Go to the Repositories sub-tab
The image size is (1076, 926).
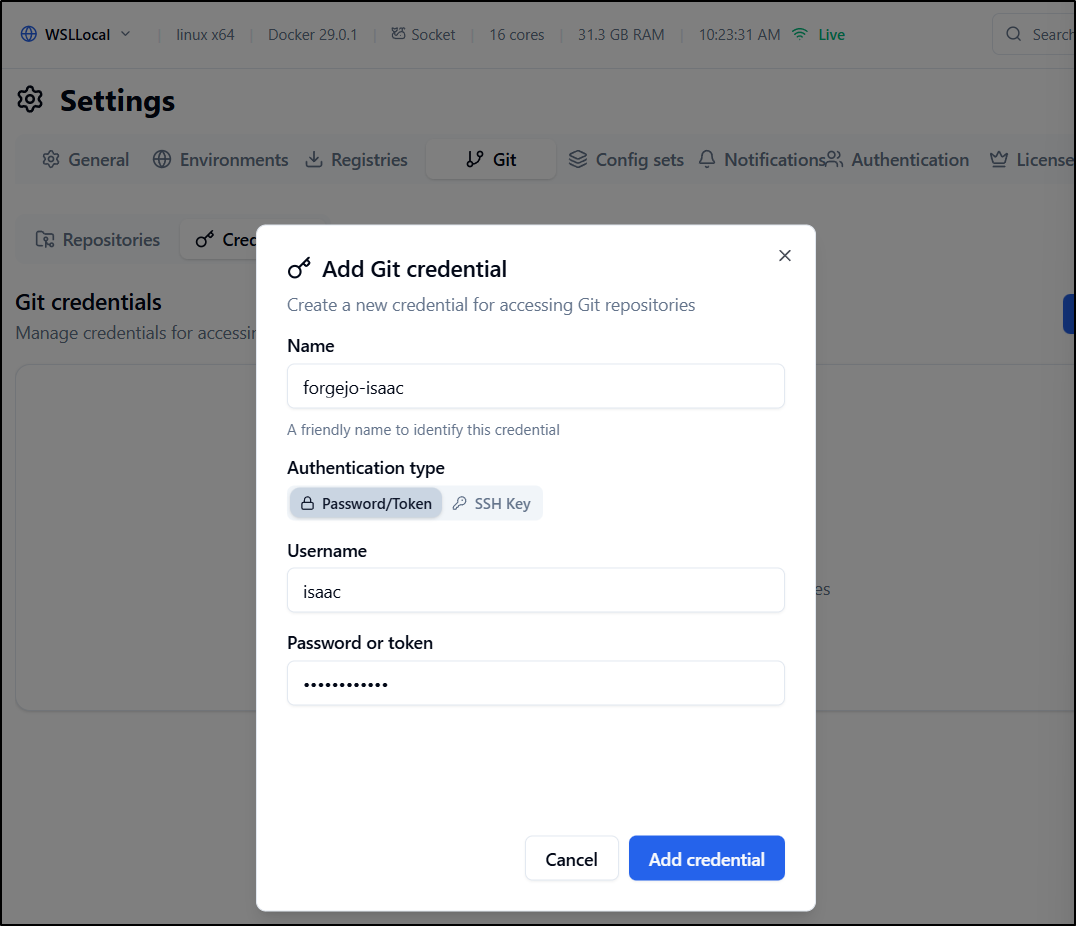[98, 240]
